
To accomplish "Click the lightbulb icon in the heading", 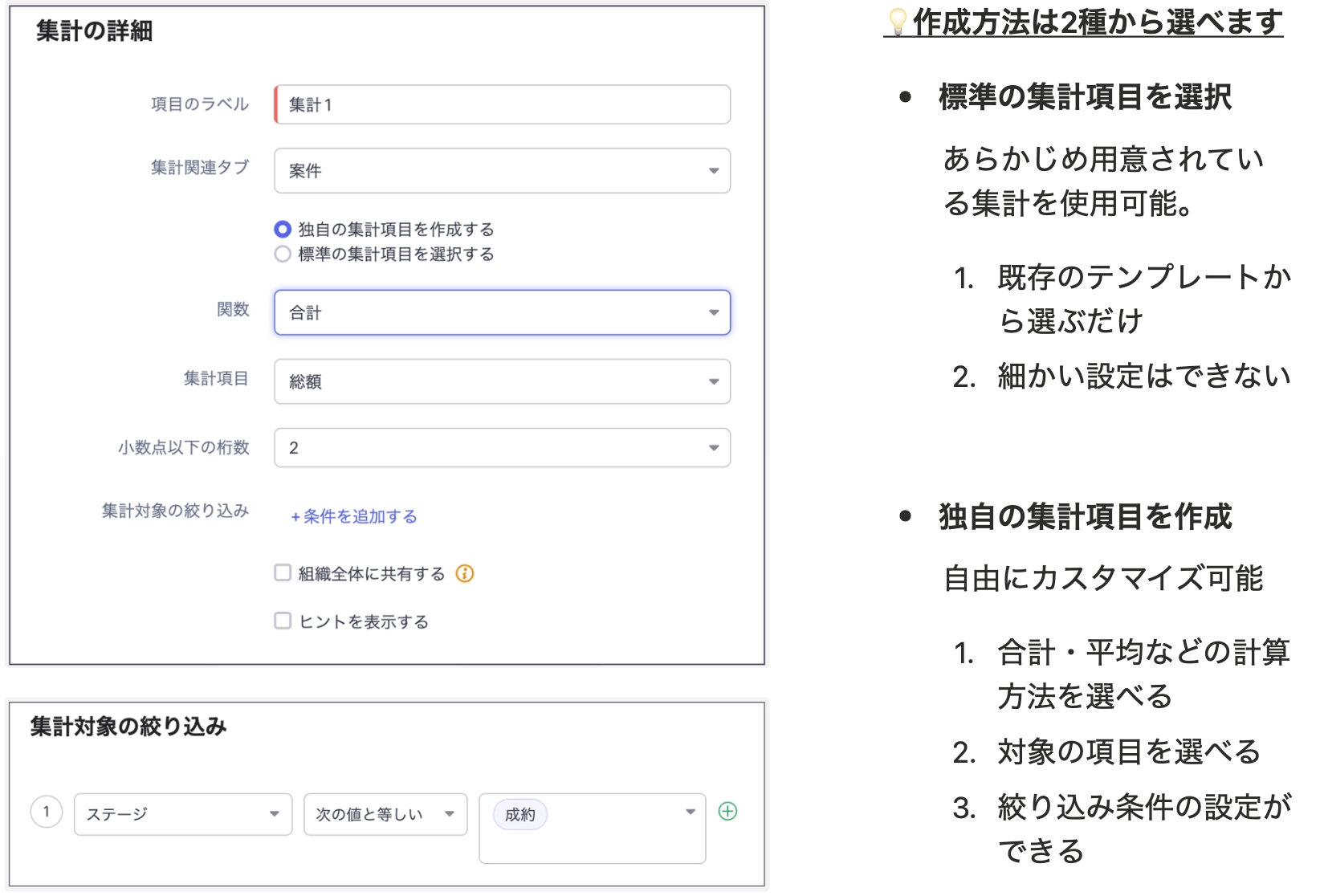I will pyautogui.click(x=898, y=21).
